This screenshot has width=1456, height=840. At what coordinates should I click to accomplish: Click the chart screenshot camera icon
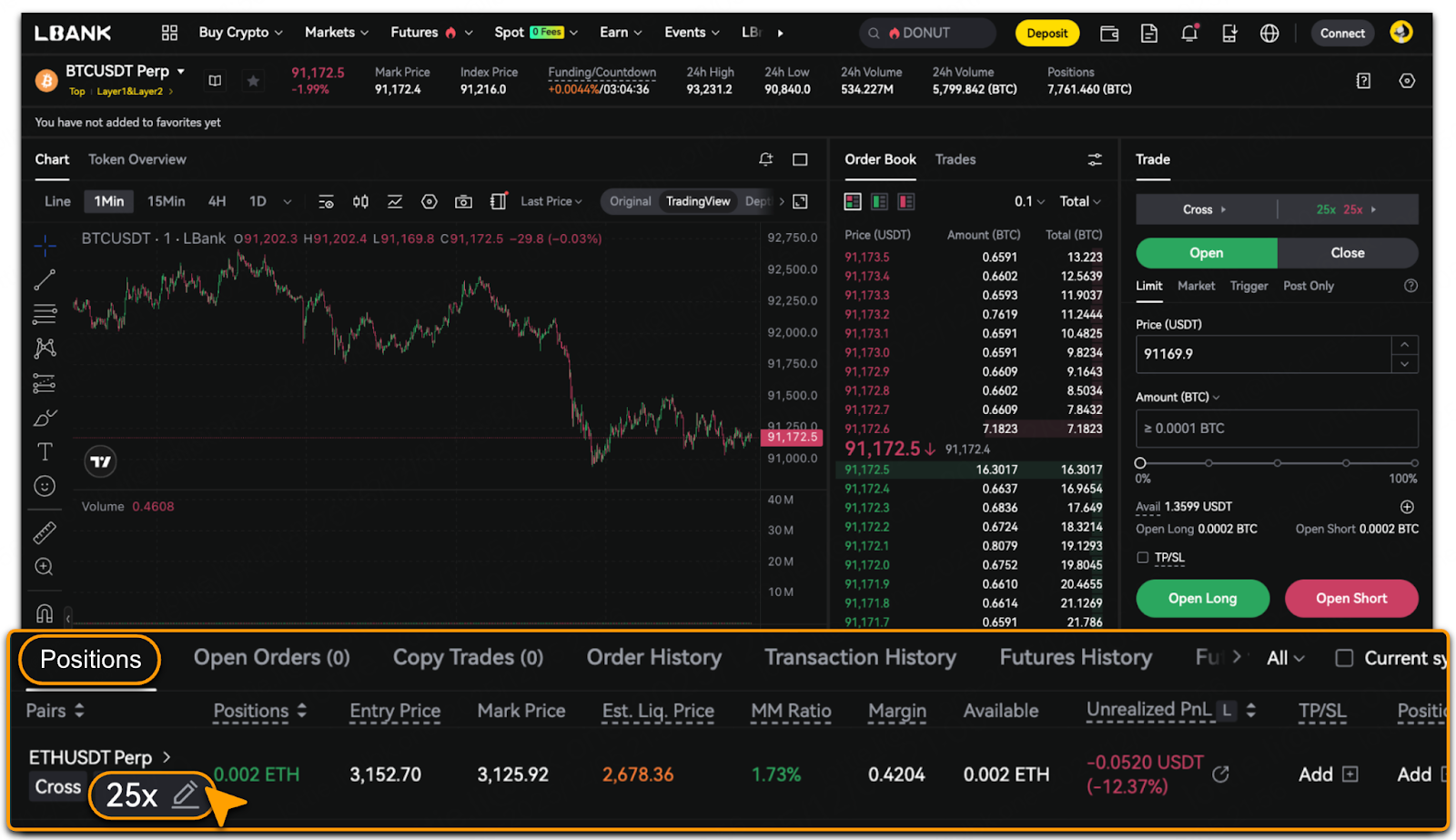[463, 201]
